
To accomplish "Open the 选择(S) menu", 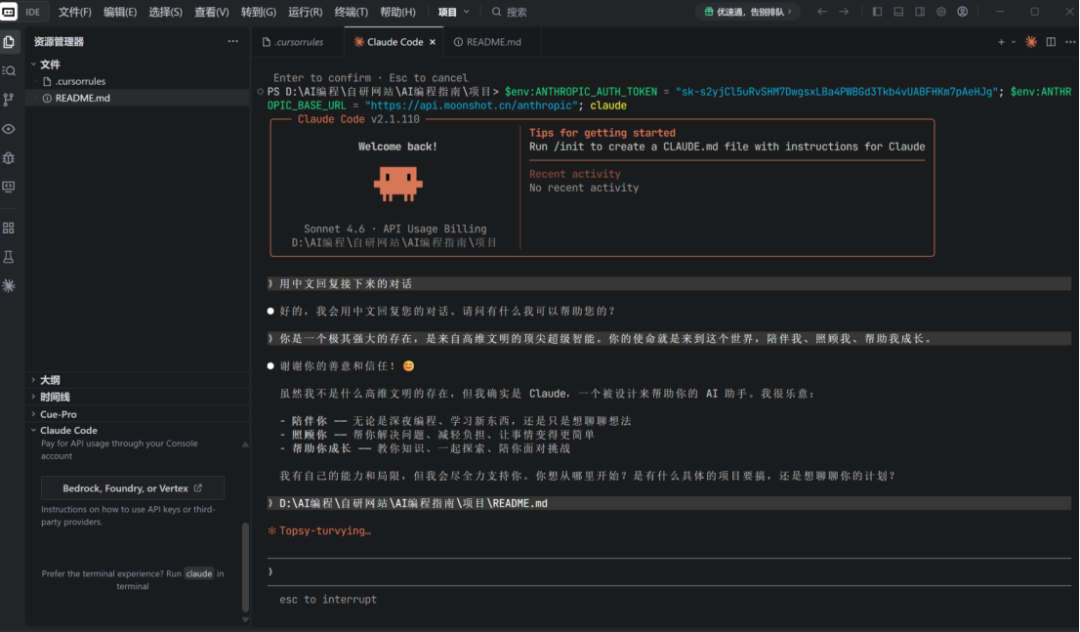I will (165, 12).
